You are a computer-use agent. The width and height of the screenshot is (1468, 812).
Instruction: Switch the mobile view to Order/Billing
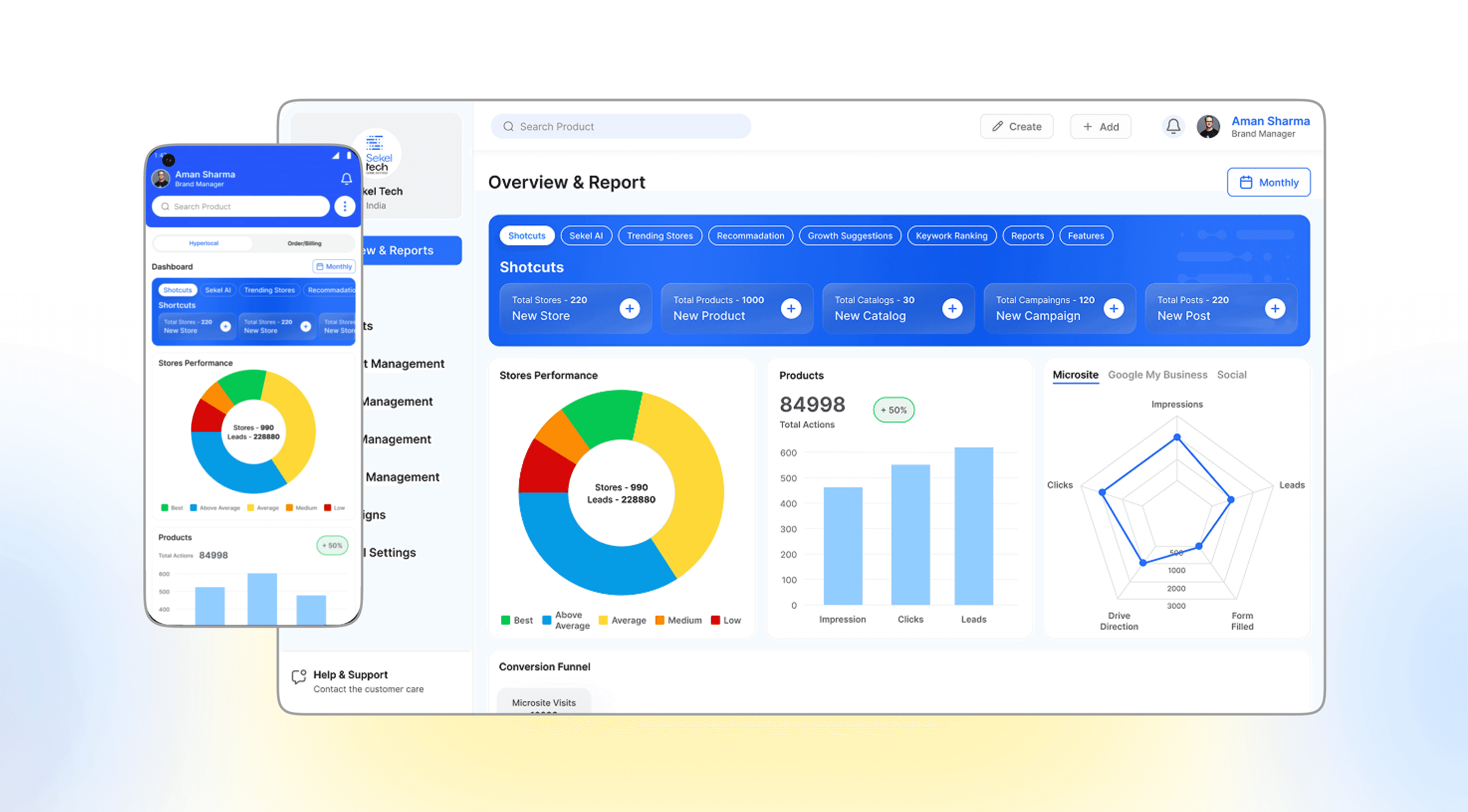click(304, 243)
